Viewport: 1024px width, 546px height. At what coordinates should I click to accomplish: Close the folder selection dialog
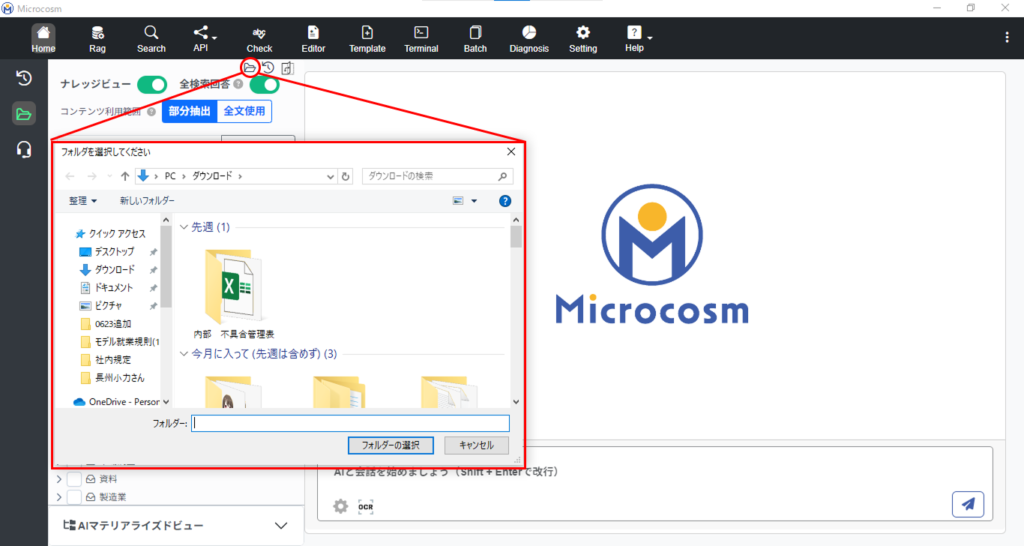pyautogui.click(x=511, y=152)
